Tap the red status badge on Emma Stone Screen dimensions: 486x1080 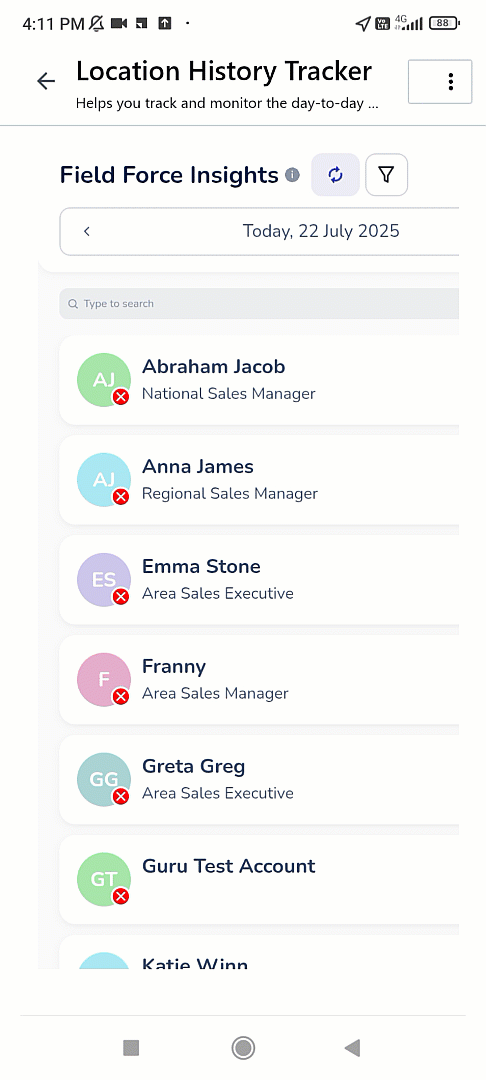tap(121, 596)
